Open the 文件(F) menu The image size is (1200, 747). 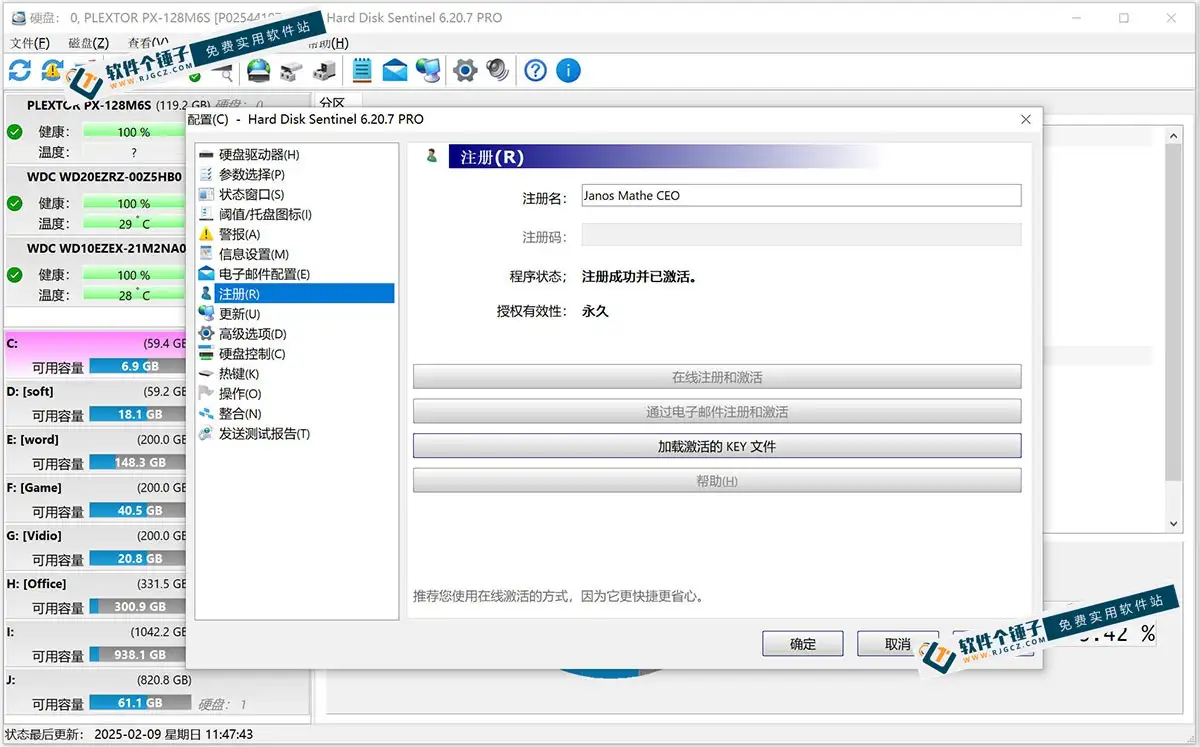click(x=29, y=43)
